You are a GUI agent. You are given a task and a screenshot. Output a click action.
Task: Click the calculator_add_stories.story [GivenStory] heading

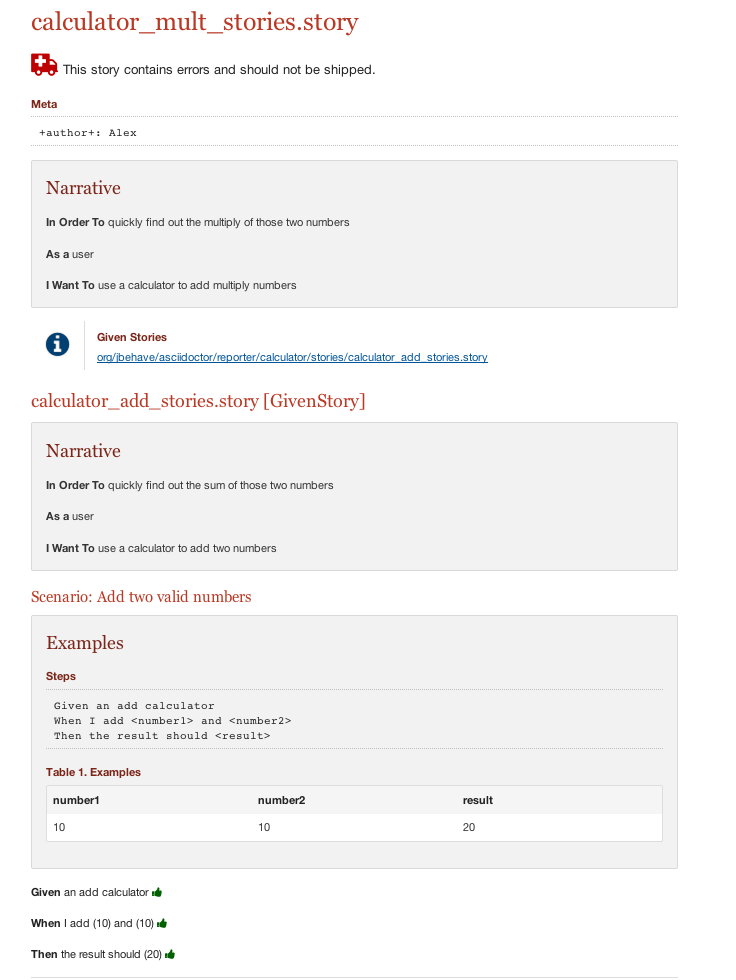click(x=198, y=401)
